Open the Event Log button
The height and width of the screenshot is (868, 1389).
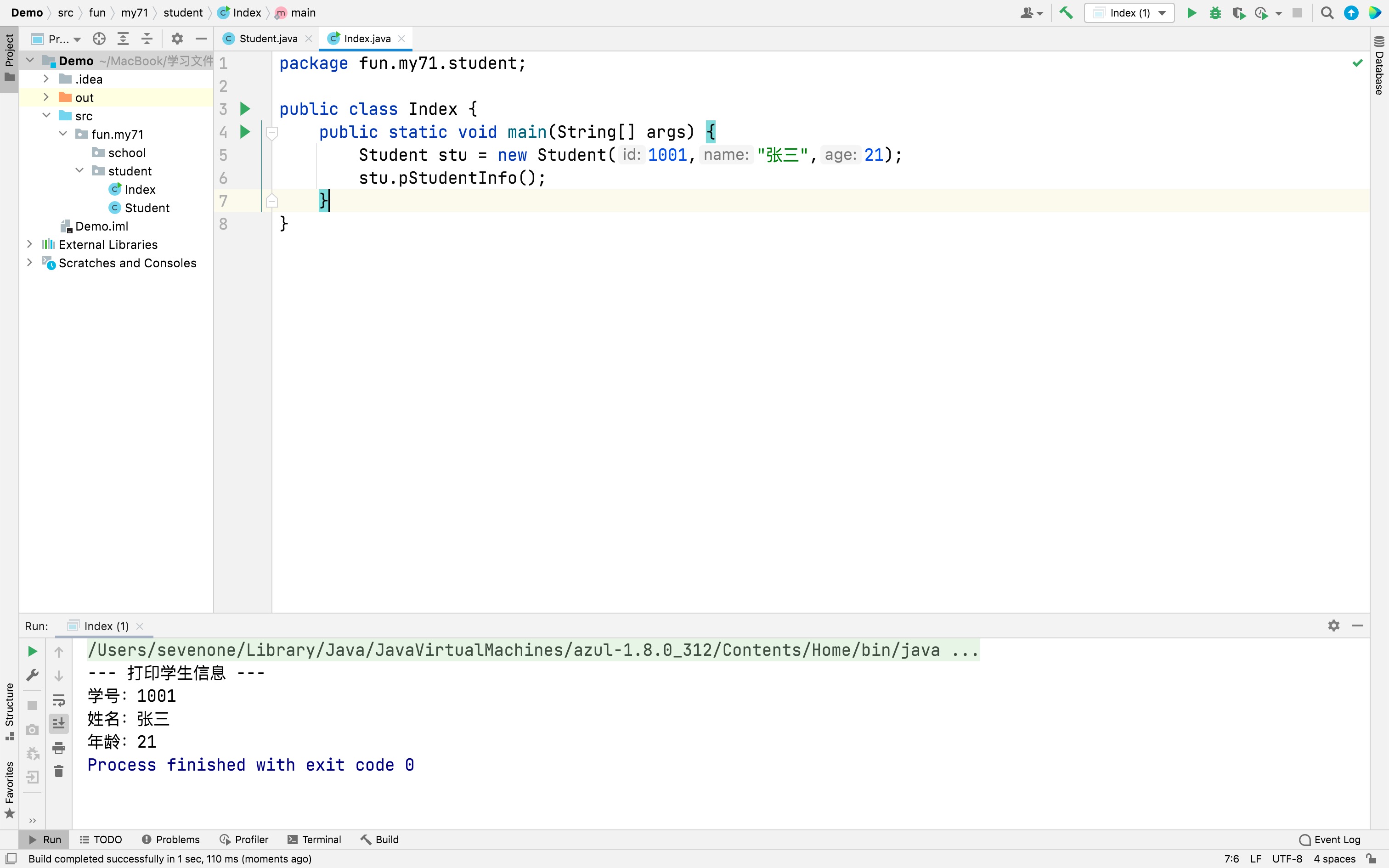1330,840
